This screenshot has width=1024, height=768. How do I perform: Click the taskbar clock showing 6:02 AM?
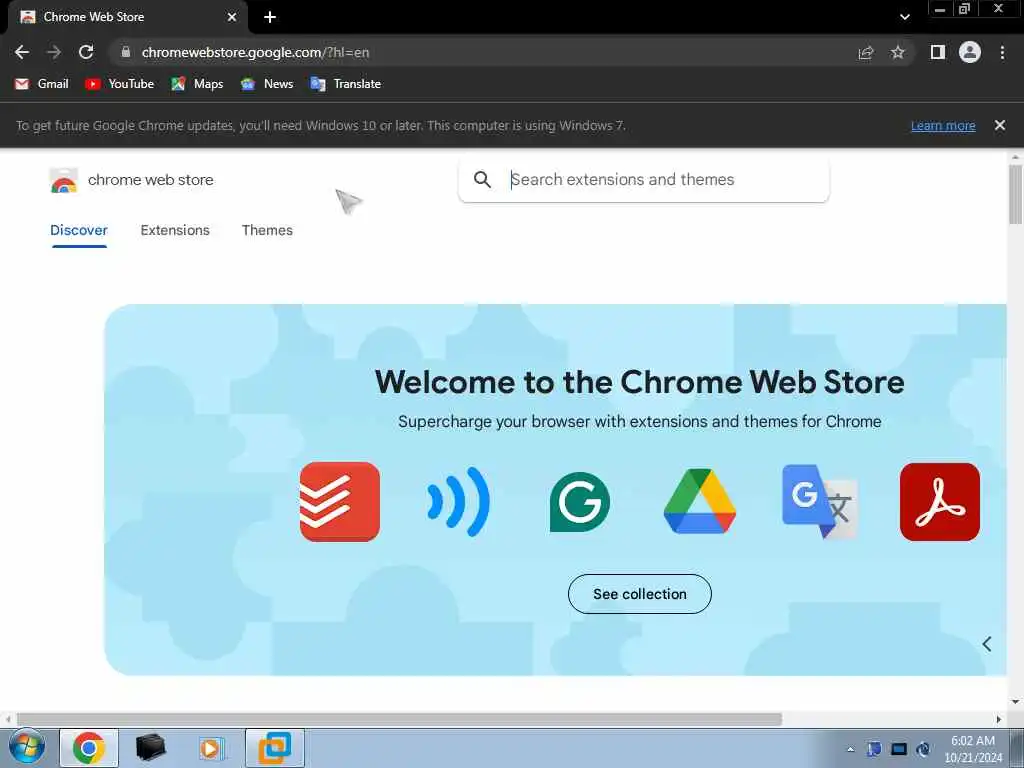coord(973,749)
